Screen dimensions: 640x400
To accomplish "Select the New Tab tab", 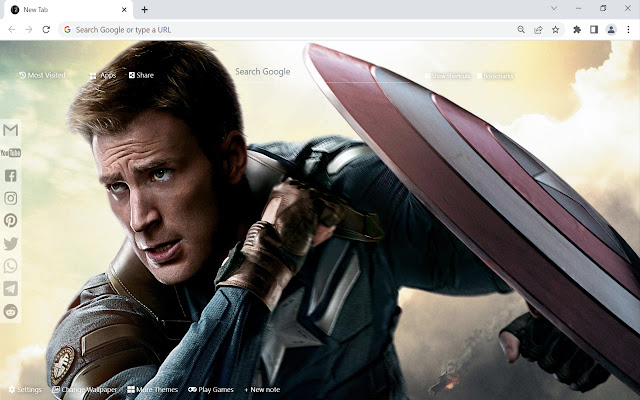I will tap(69, 9).
